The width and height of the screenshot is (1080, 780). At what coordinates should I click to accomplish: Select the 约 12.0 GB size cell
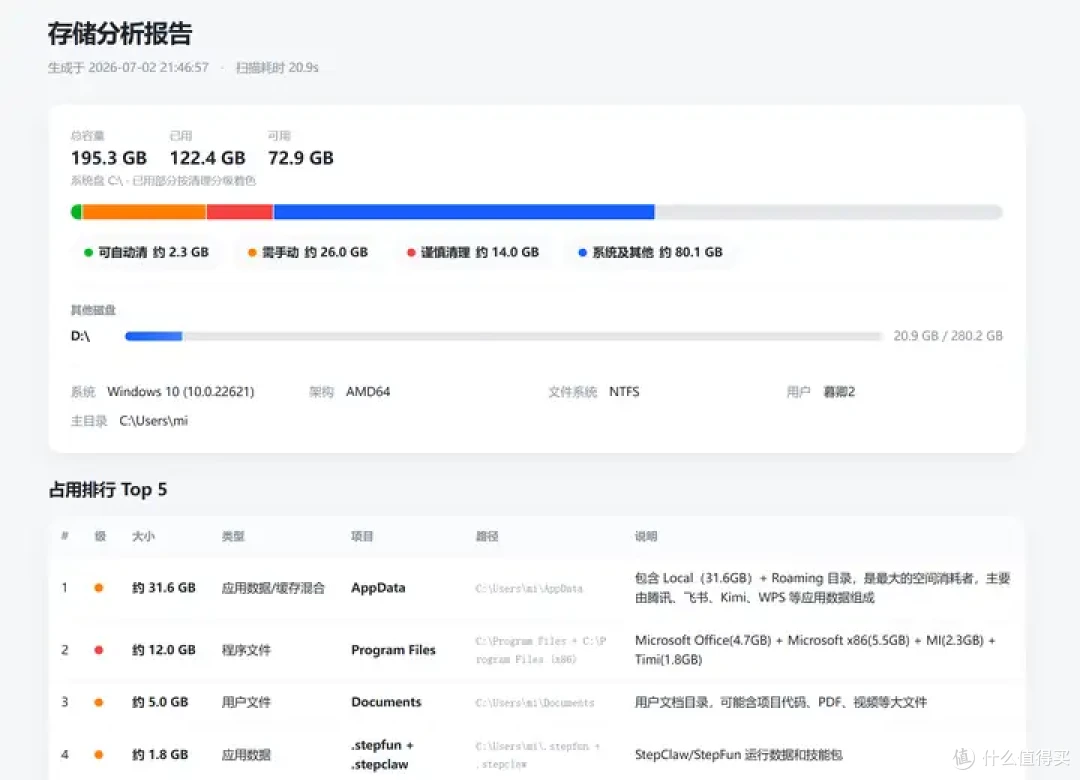(x=164, y=650)
